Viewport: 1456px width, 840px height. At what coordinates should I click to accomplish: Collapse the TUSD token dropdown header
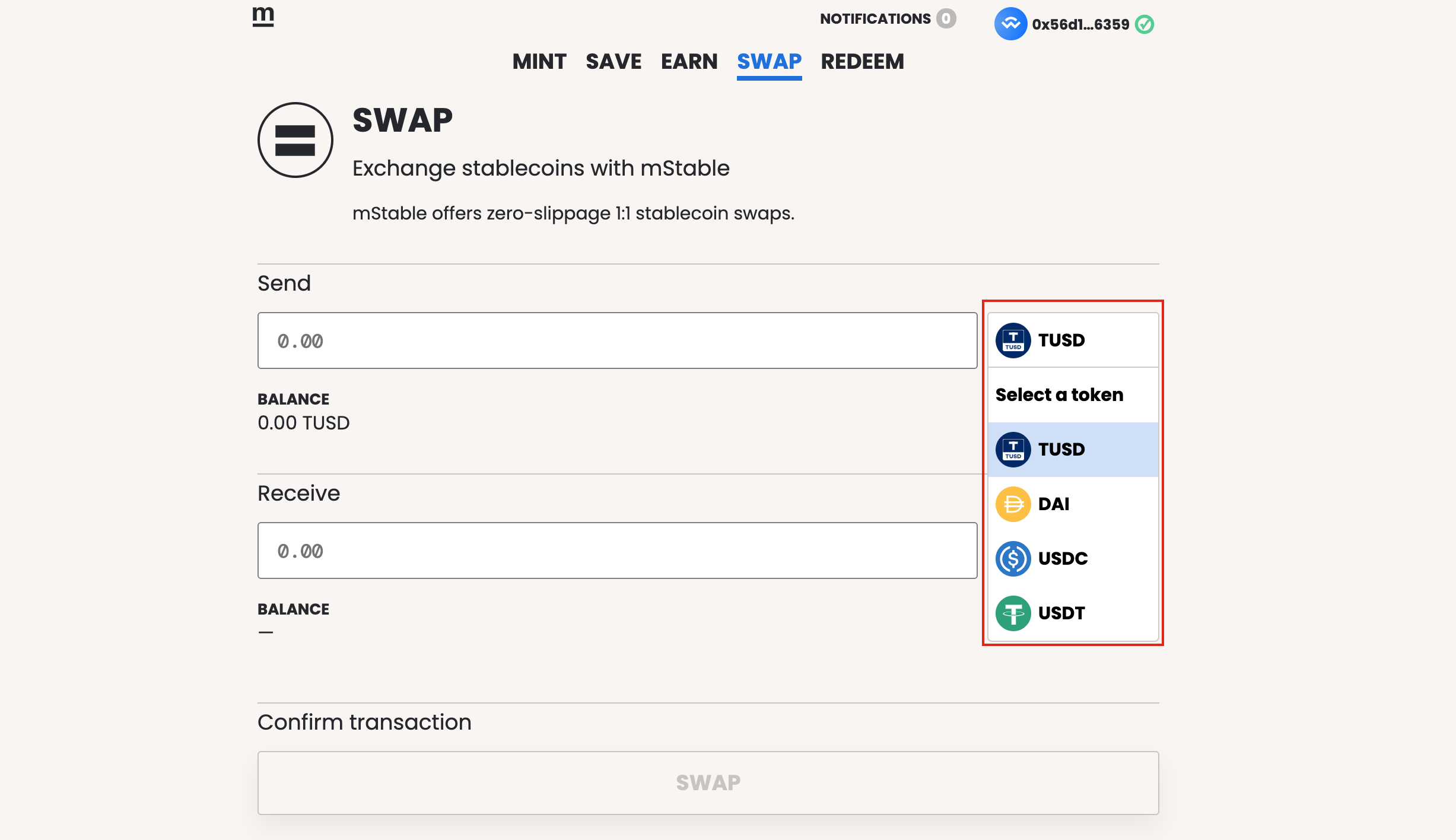(x=1073, y=341)
